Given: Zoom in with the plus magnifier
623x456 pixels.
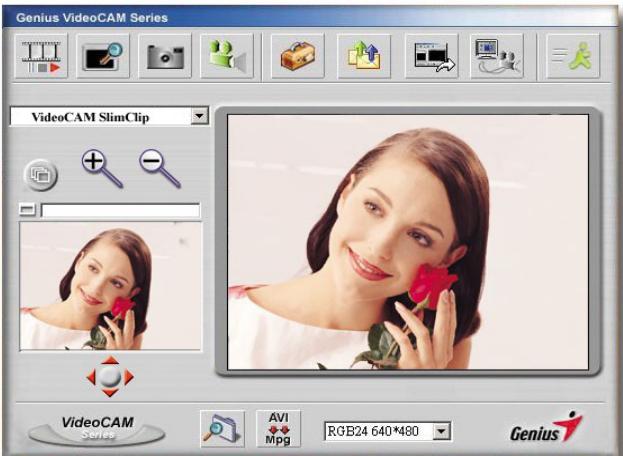Looking at the screenshot, I should (x=102, y=168).
